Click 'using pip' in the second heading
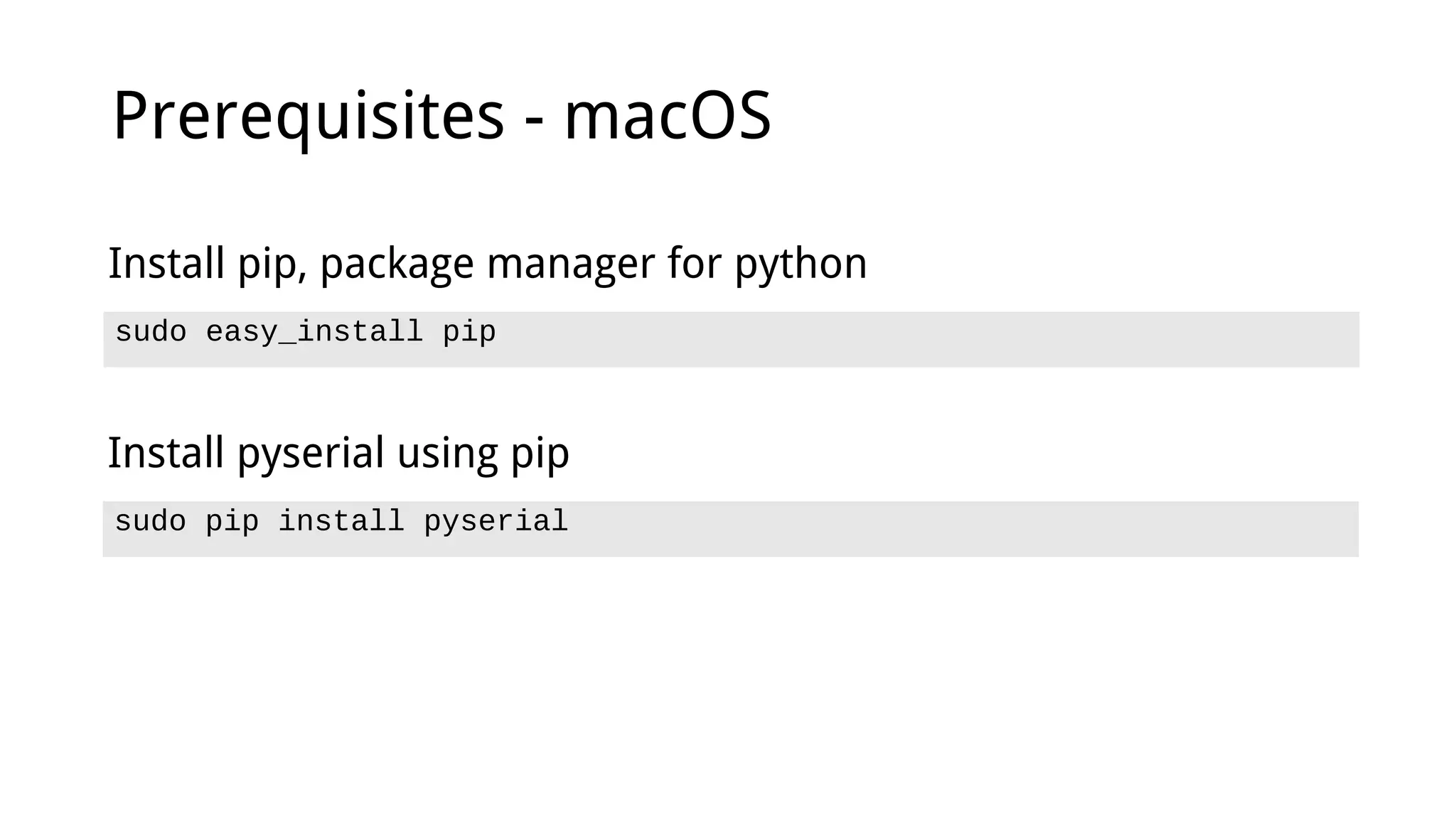The image size is (1456, 819). [x=483, y=454]
